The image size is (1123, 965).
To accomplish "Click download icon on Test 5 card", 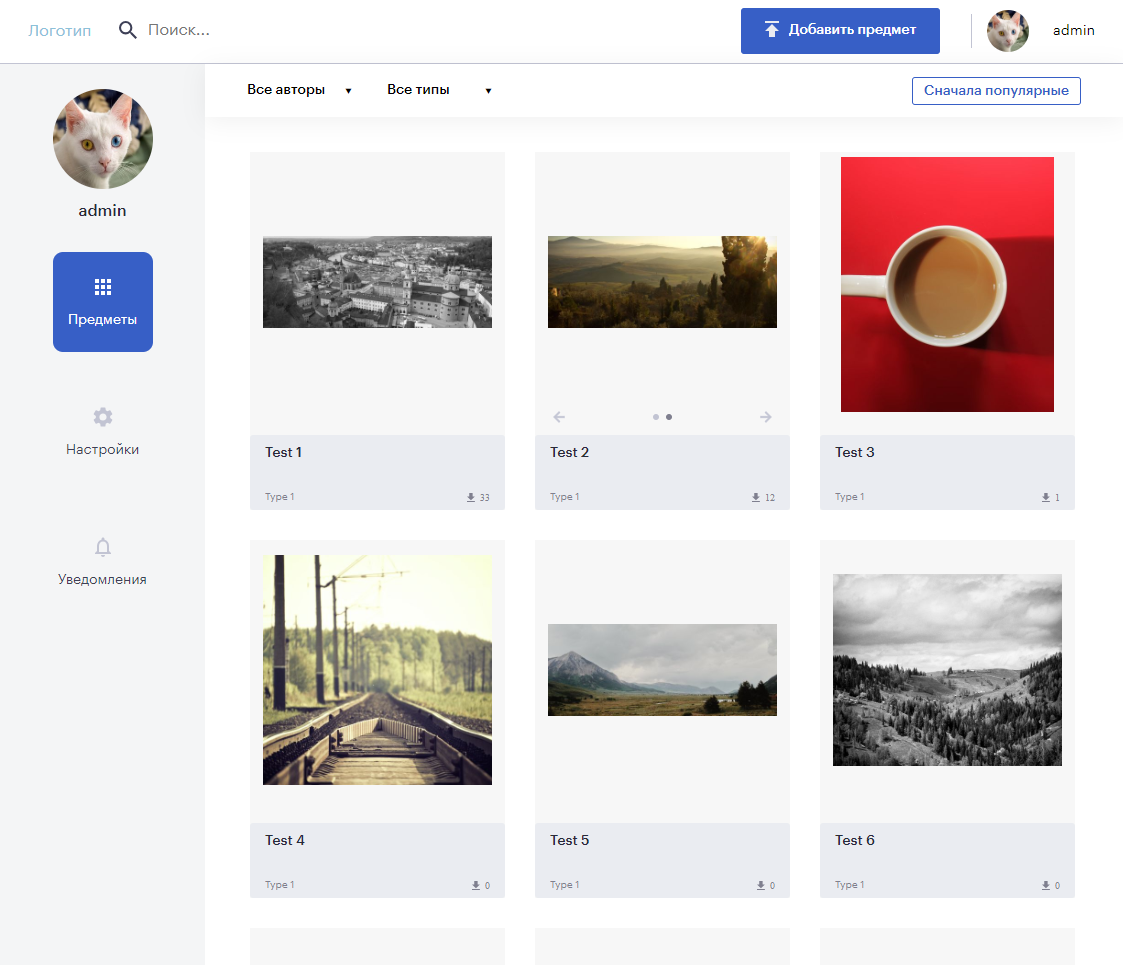I will (x=761, y=885).
